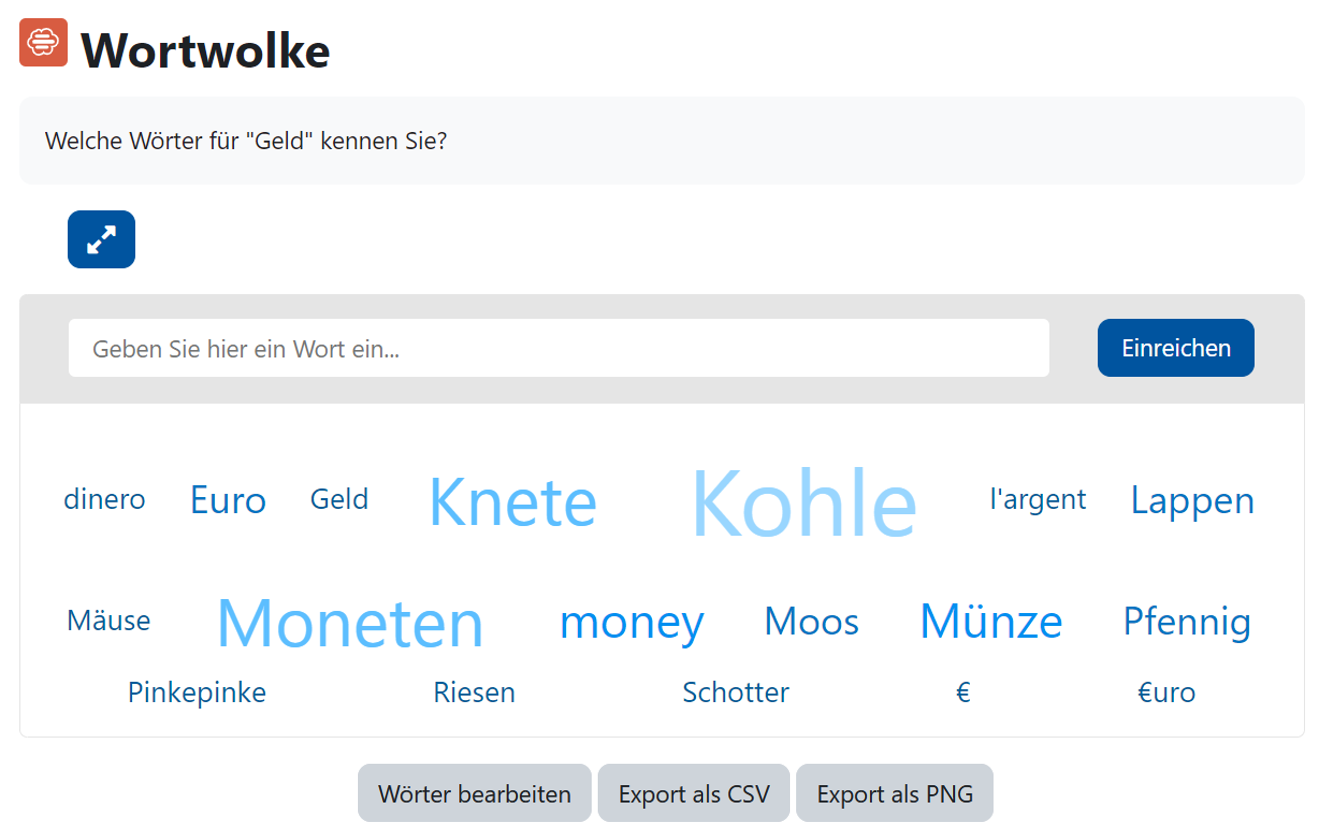The height and width of the screenshot is (831, 1319).
Task: Click the word Pinkepinke
Action: (197, 692)
